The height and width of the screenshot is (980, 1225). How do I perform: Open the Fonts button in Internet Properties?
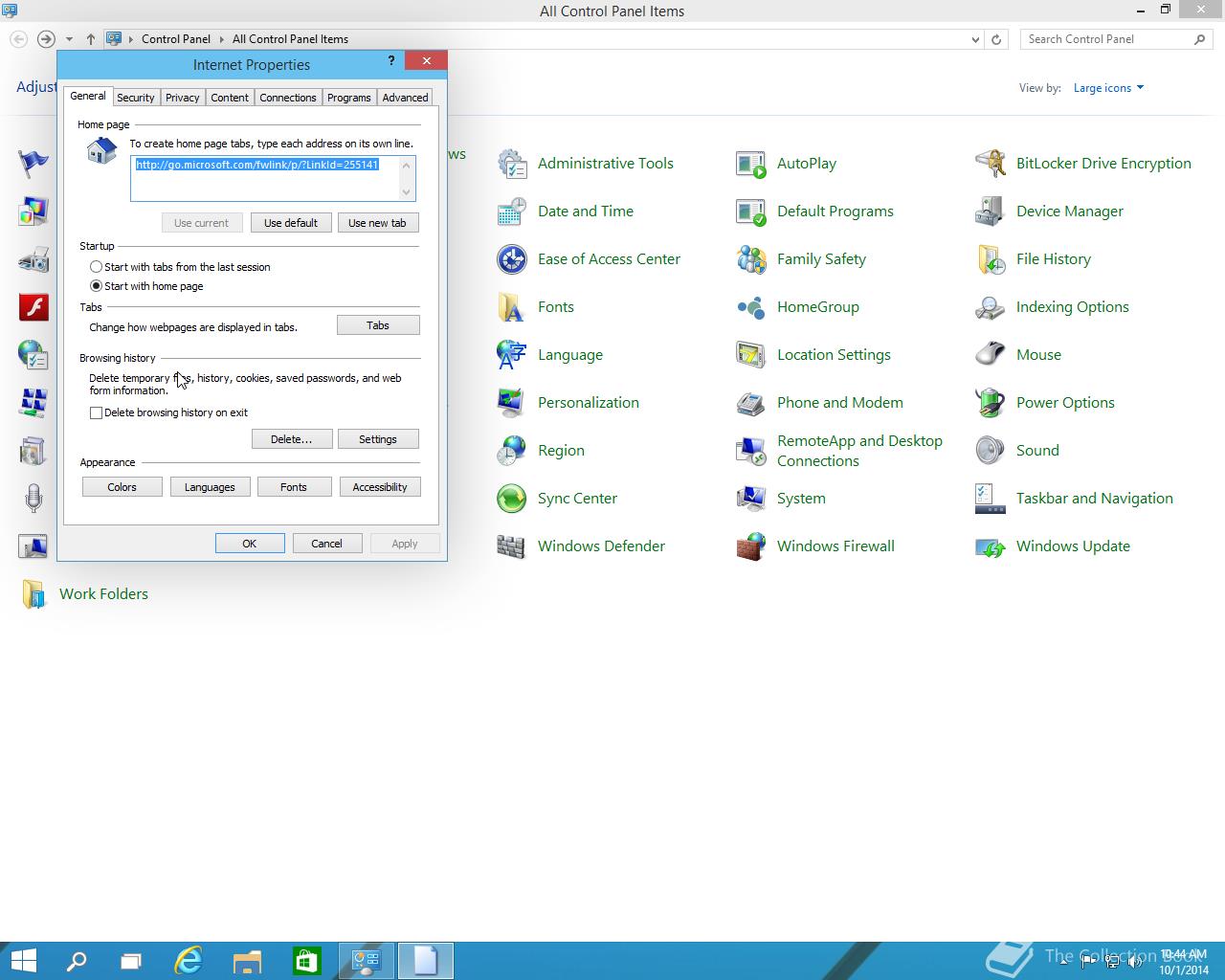pos(294,487)
